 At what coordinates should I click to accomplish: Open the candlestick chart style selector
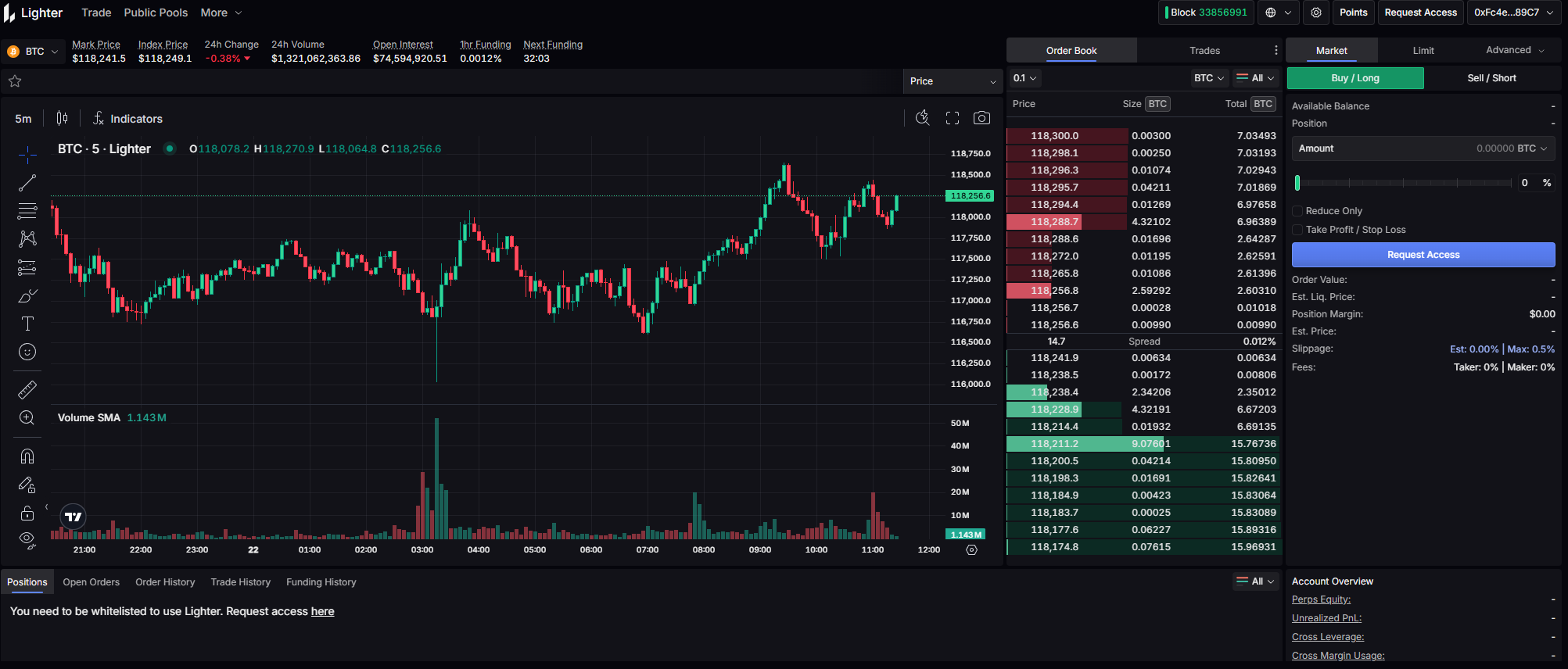[62, 118]
